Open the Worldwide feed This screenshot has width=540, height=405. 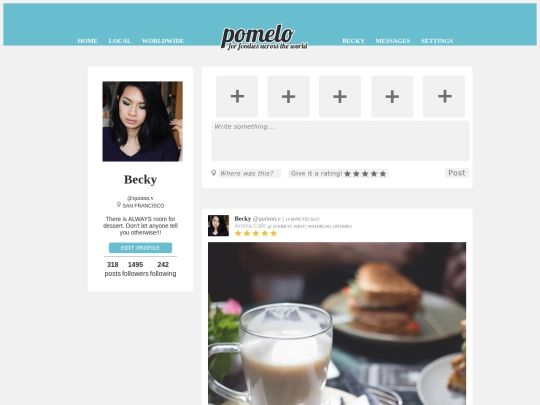[163, 41]
